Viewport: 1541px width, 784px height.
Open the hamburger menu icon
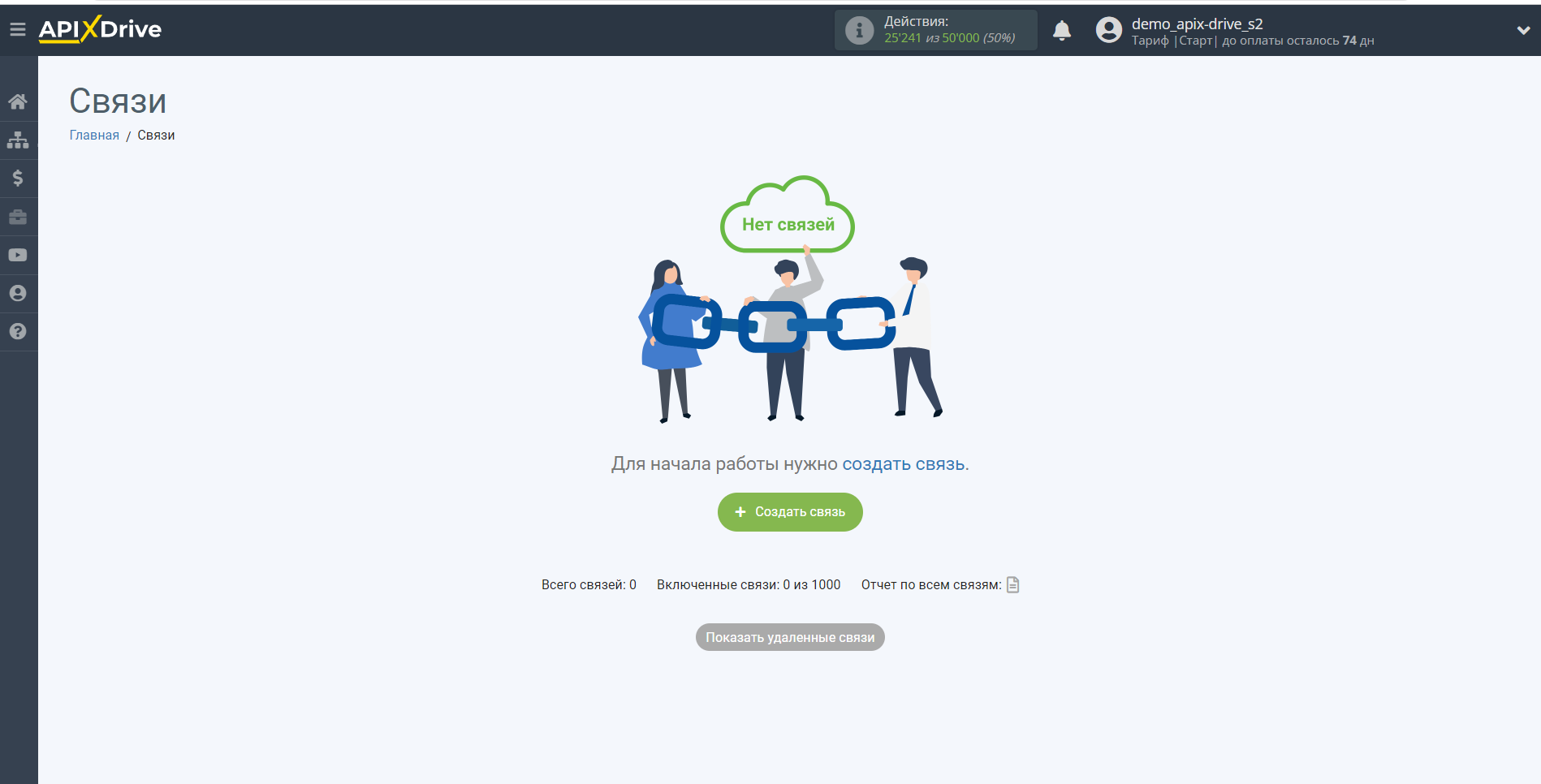[18, 30]
